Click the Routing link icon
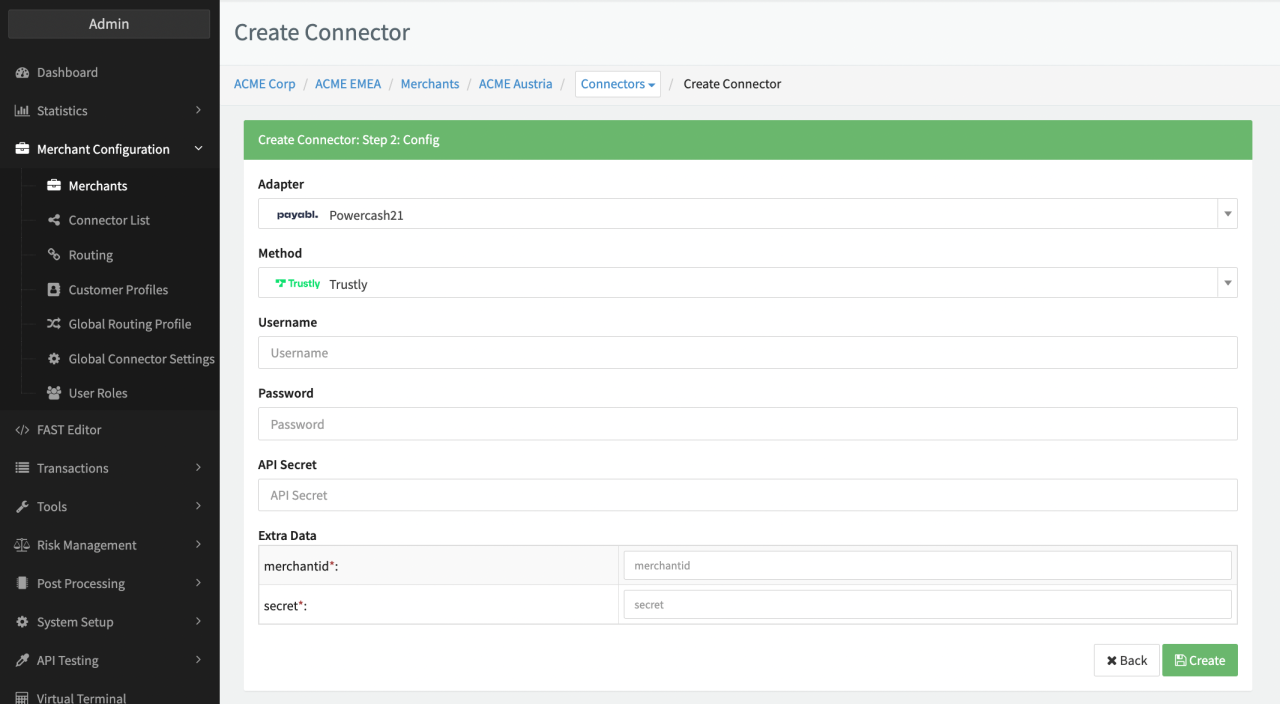Image resolution: width=1280 pixels, height=704 pixels. [54, 255]
